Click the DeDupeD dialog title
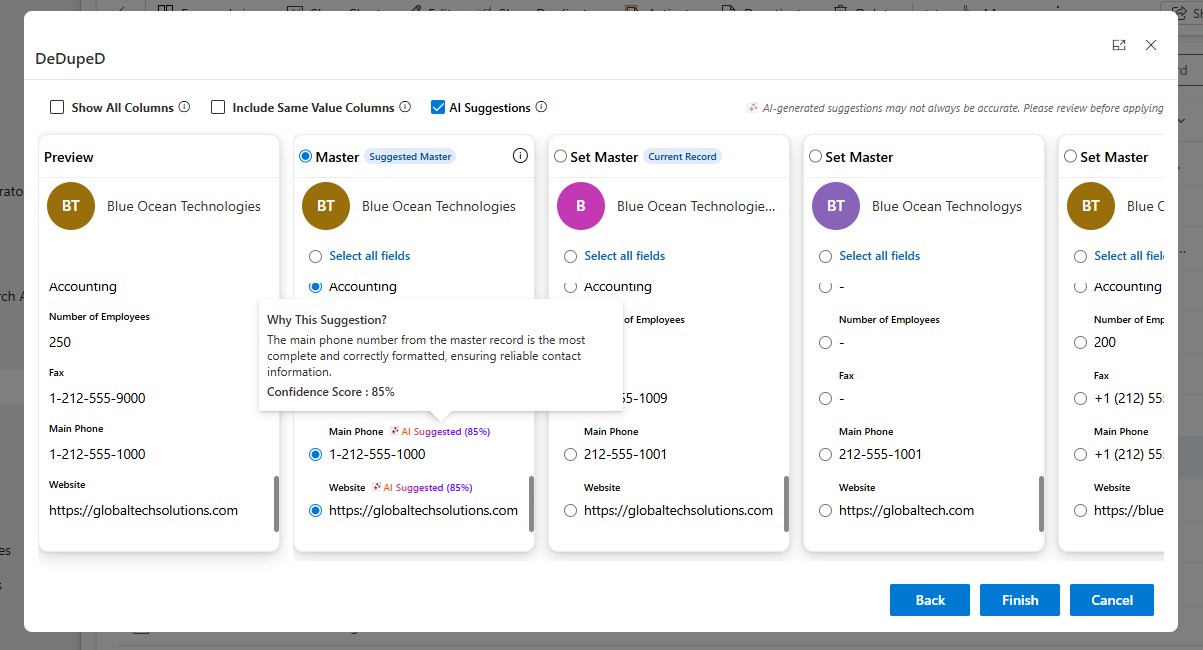The height and width of the screenshot is (650, 1203). pos(71,58)
